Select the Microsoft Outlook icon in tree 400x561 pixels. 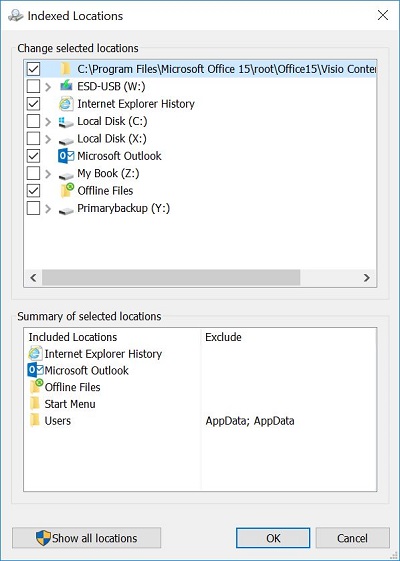click(66, 156)
